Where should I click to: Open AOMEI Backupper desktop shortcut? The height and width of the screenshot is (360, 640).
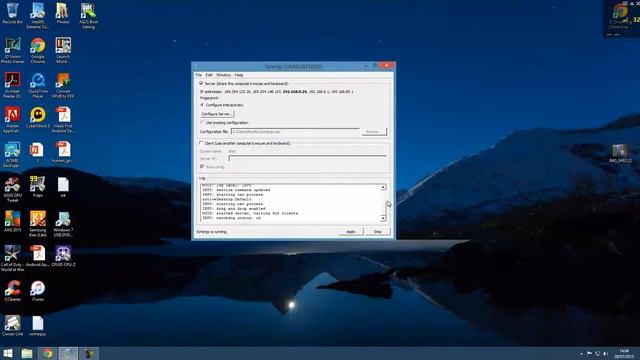tap(13, 154)
